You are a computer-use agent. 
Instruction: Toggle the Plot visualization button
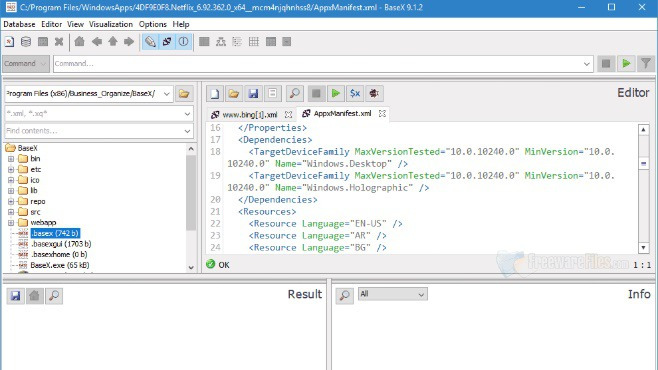pyautogui.click(x=287, y=42)
